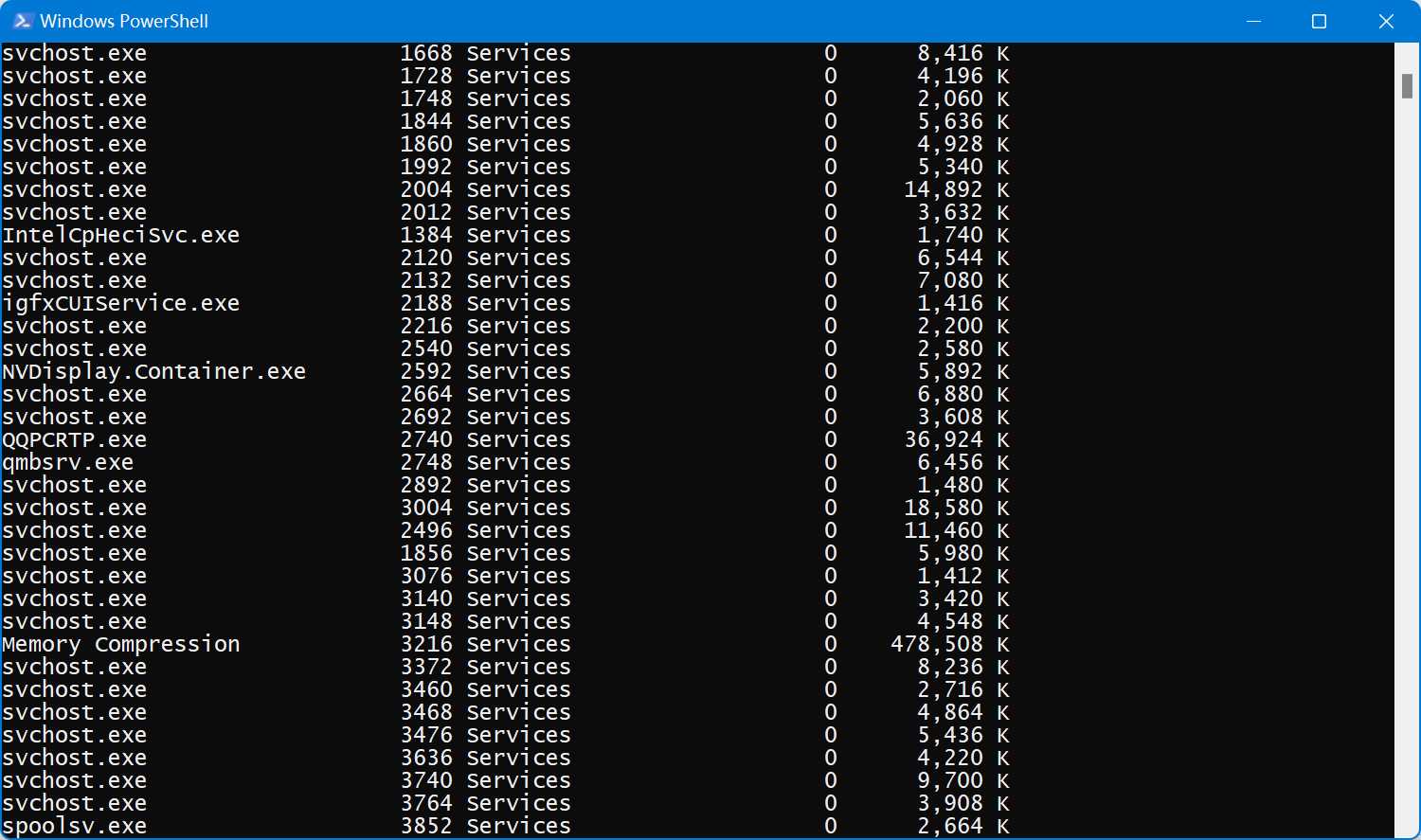Click the memory value 1,412 K
The width and height of the screenshot is (1421, 840).
point(963,576)
